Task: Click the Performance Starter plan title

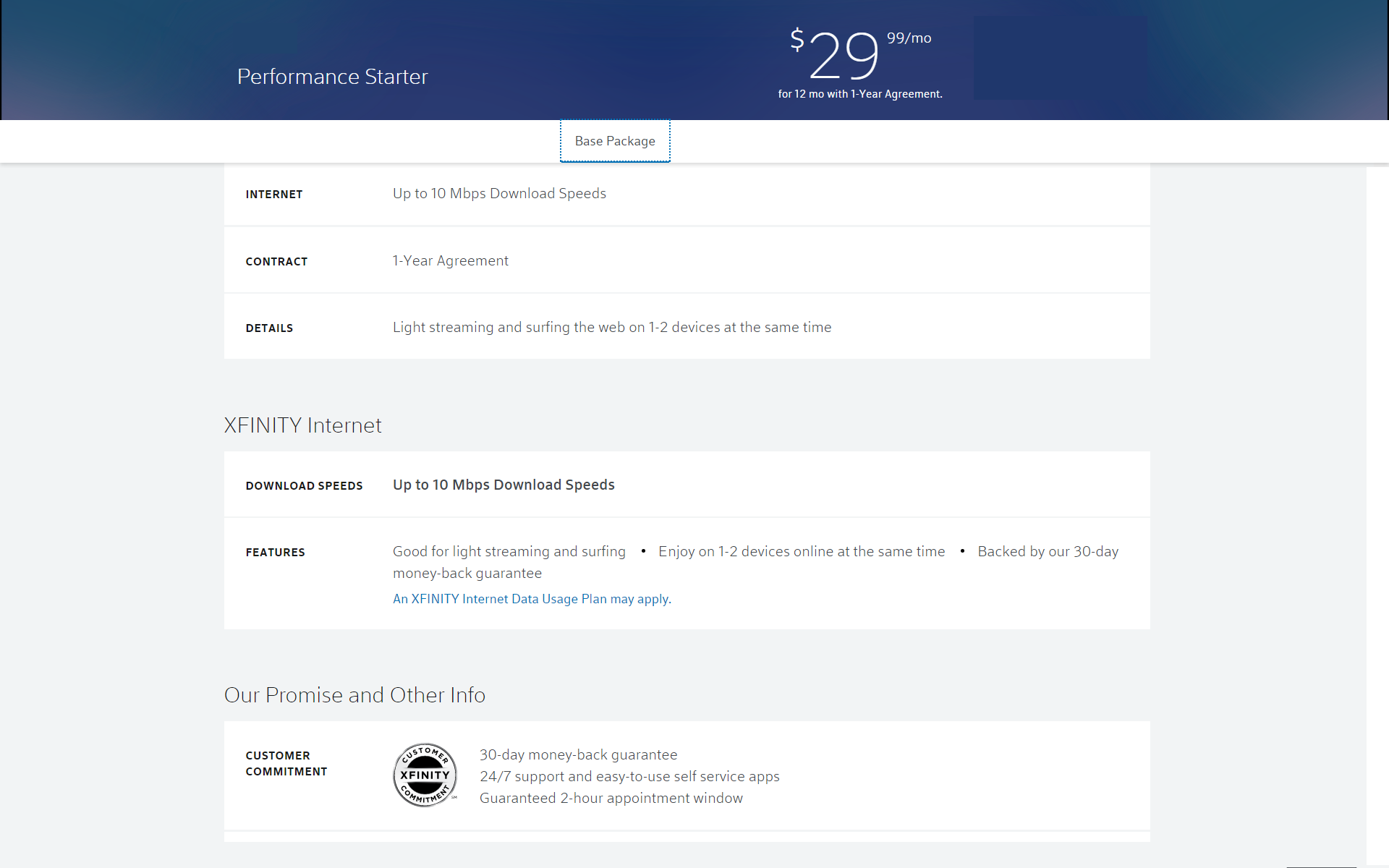Action: (x=333, y=77)
